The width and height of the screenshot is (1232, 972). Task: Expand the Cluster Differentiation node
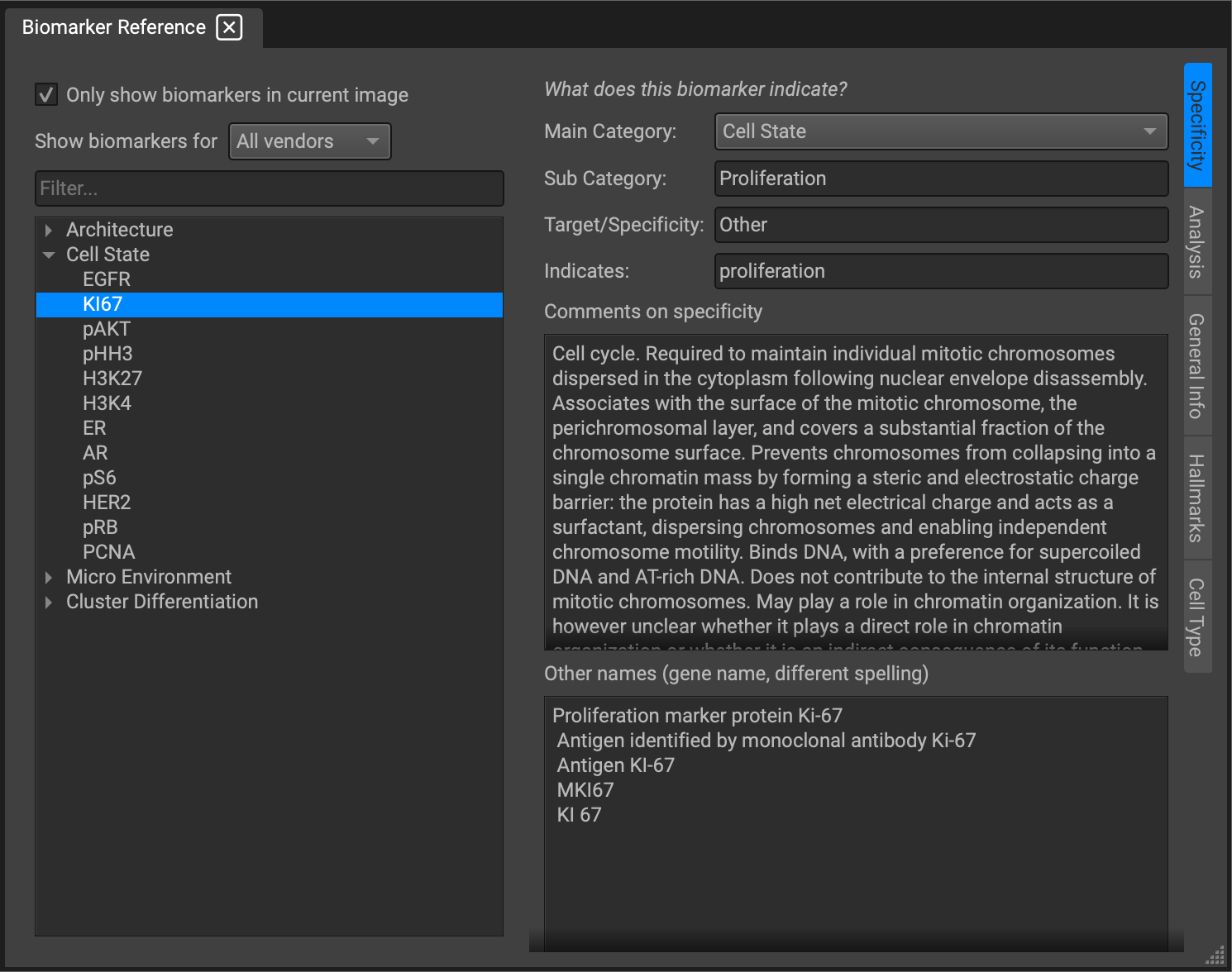click(x=49, y=602)
